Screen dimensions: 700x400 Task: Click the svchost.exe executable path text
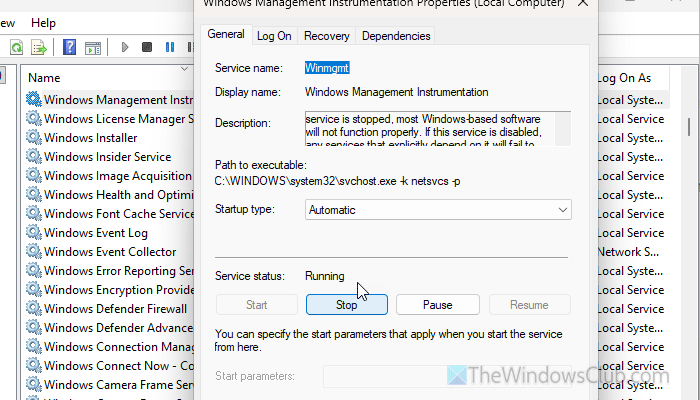(338, 181)
